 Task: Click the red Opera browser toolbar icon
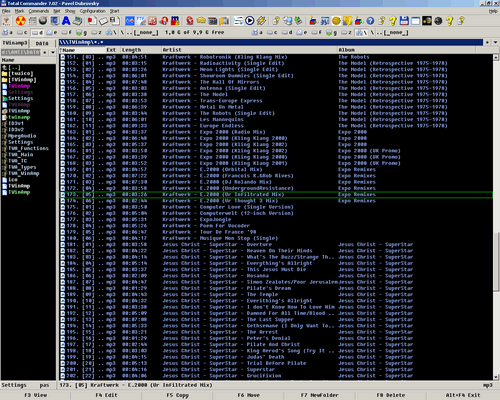pyautogui.click(x=164, y=21)
